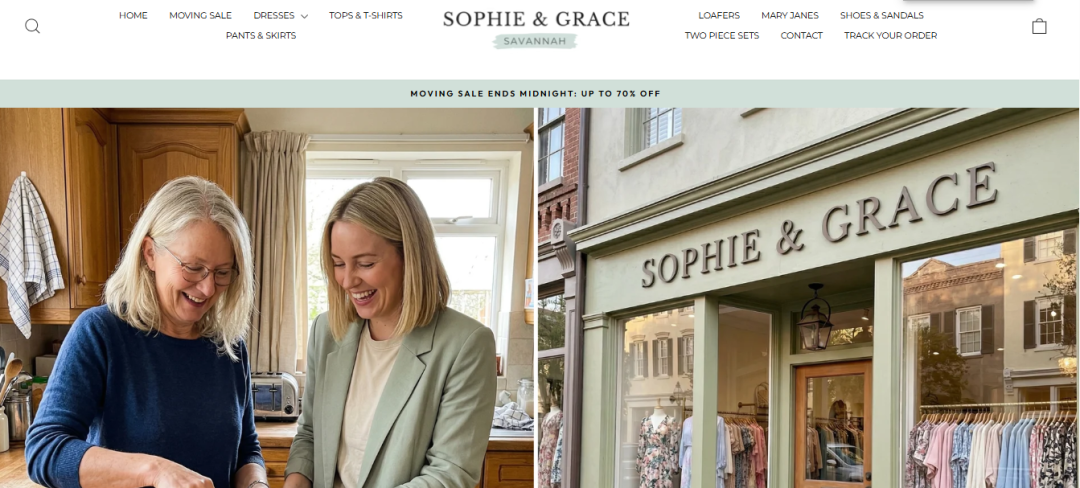Click the Dresses menu label
The height and width of the screenshot is (488, 1080).
273,15
